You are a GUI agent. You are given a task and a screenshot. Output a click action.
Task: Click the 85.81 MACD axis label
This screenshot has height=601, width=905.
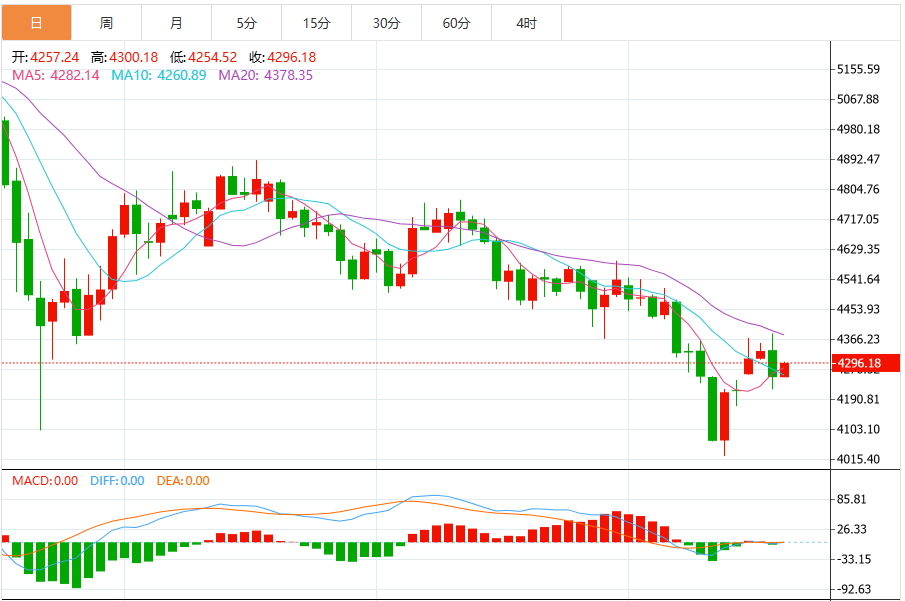click(x=851, y=499)
